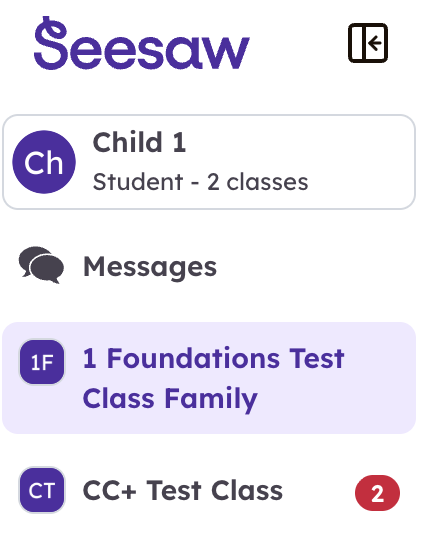
Task: Open the Child 1 account switcher card
Action: (209, 162)
